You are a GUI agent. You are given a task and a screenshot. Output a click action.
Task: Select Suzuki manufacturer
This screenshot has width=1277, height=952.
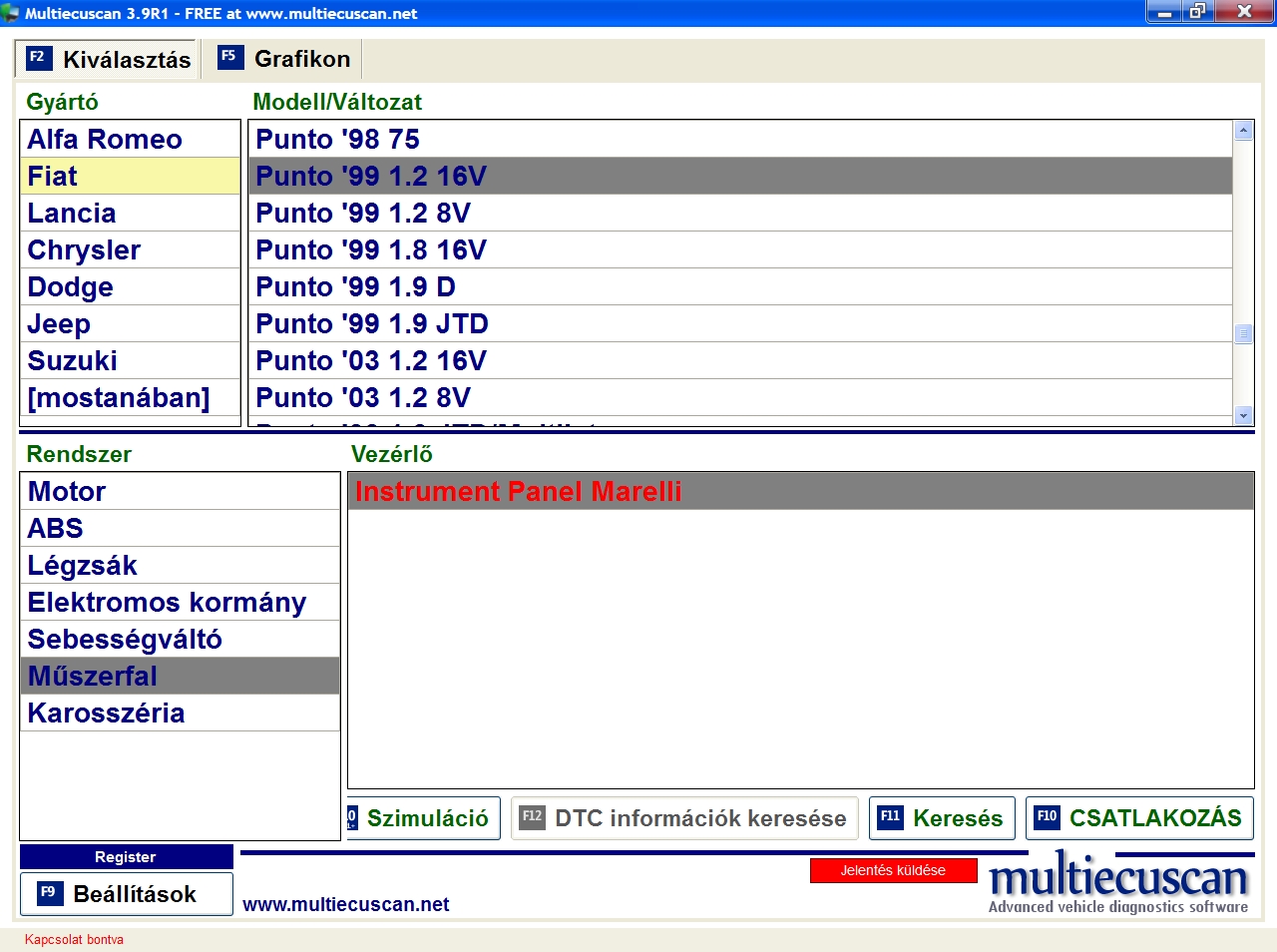tap(130, 360)
